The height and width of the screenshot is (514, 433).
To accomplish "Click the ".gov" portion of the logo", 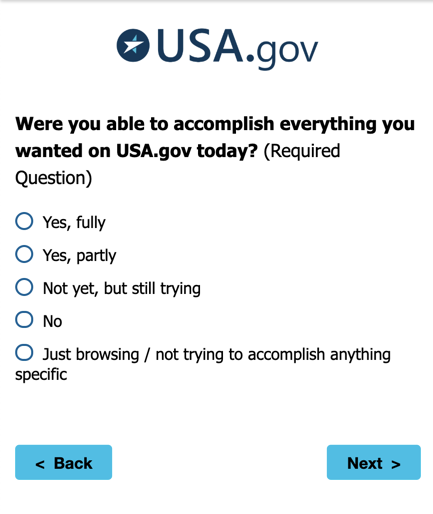I will (x=282, y=53).
